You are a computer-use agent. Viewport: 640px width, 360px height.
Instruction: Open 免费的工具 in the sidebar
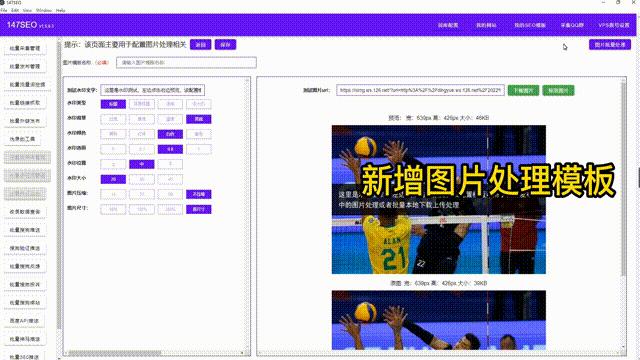[22, 139]
